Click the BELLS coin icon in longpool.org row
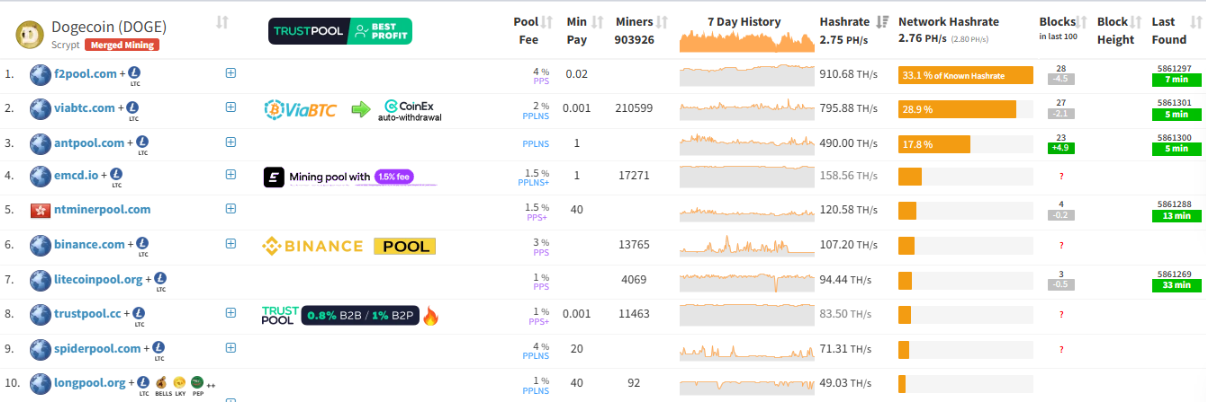 tap(161, 382)
